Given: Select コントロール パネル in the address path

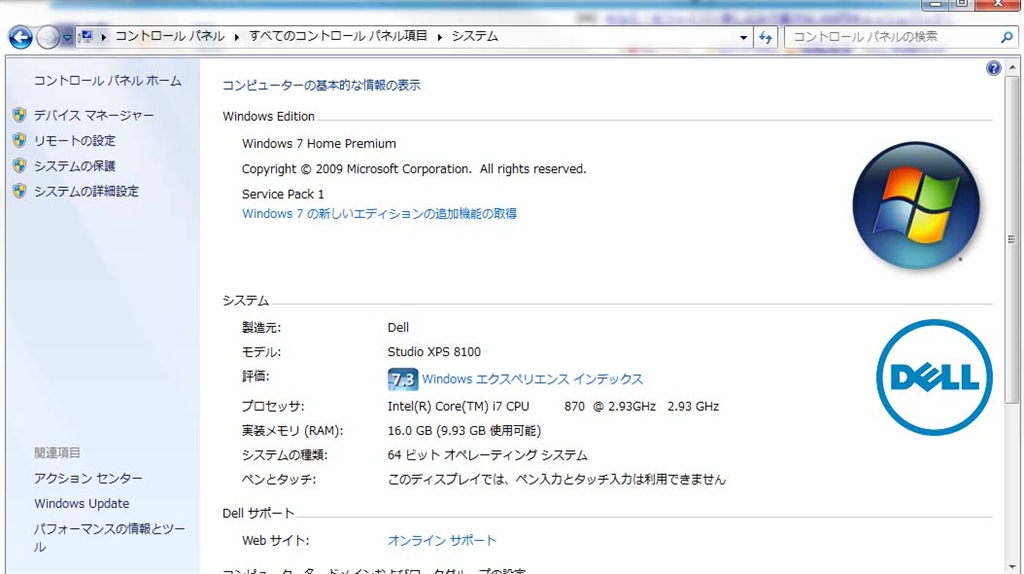Looking at the screenshot, I should coord(170,37).
